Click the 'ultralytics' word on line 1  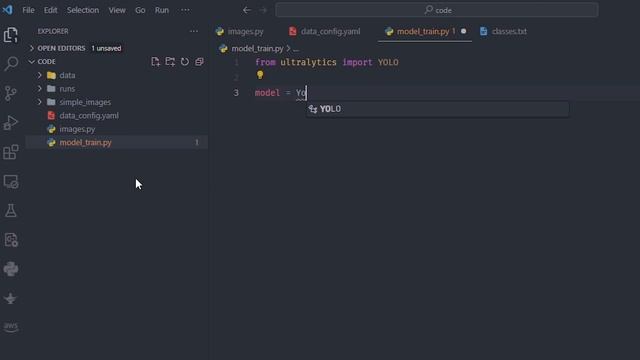(x=308, y=62)
